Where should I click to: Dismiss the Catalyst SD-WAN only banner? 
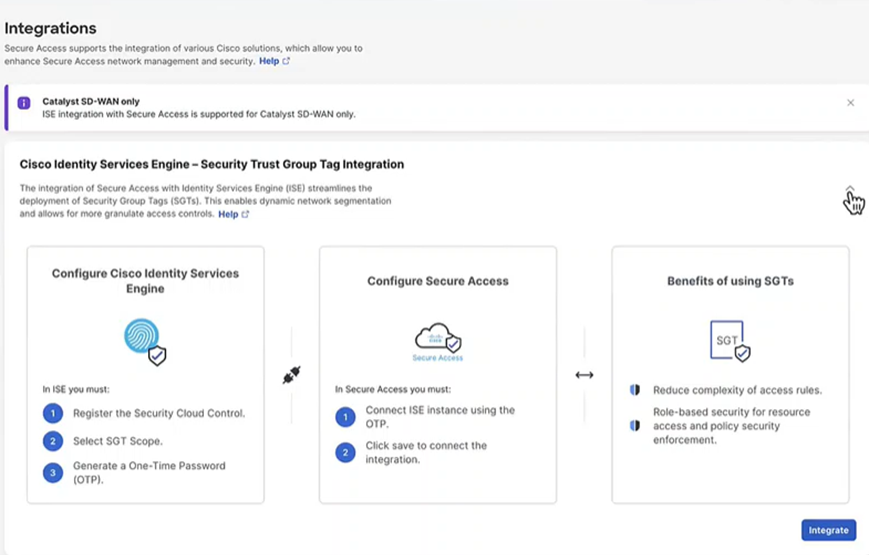click(x=850, y=103)
